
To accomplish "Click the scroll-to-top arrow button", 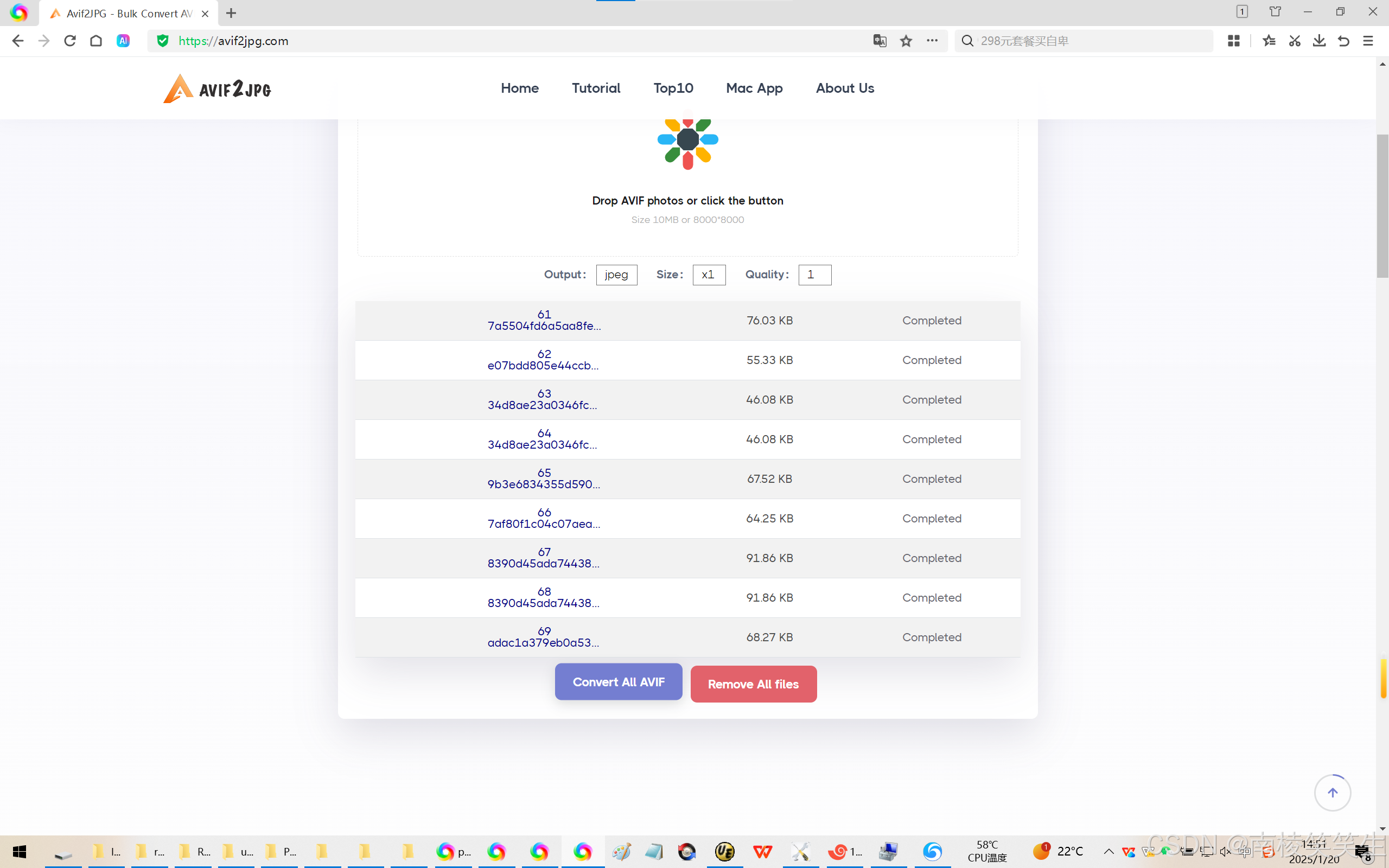I will (1332, 792).
